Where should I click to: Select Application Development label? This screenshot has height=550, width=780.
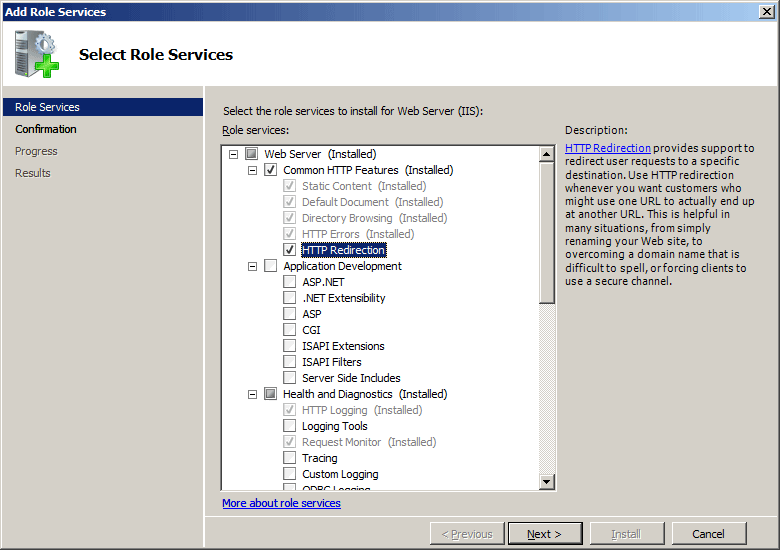coord(343,266)
